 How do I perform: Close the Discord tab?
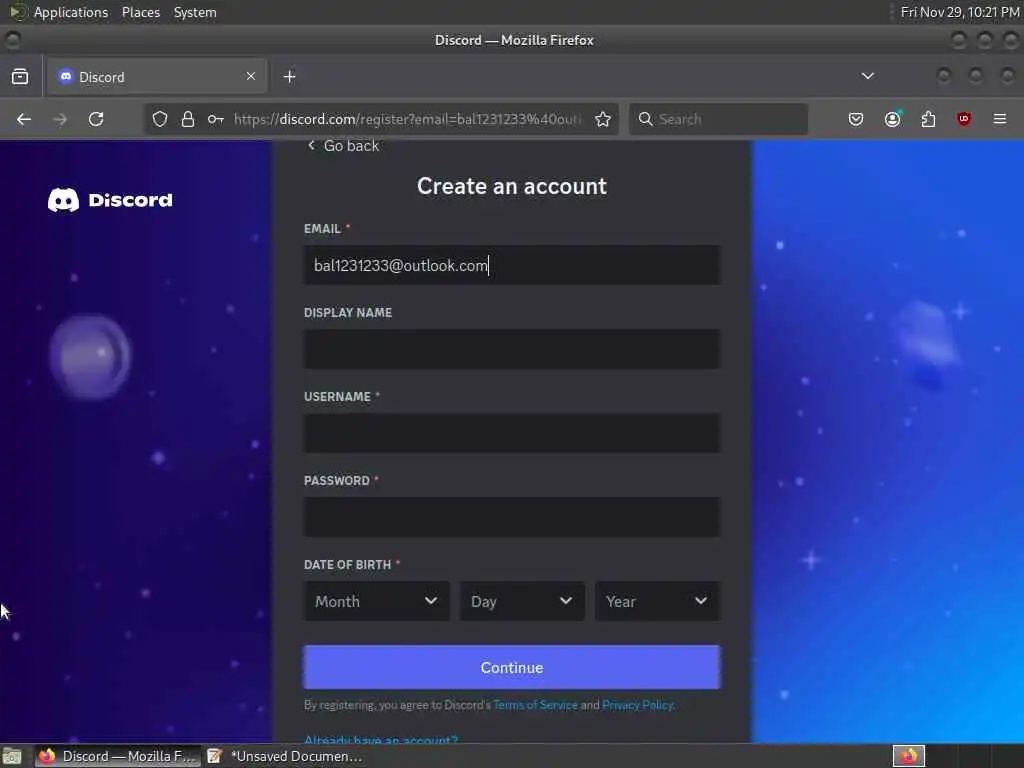[x=251, y=76]
